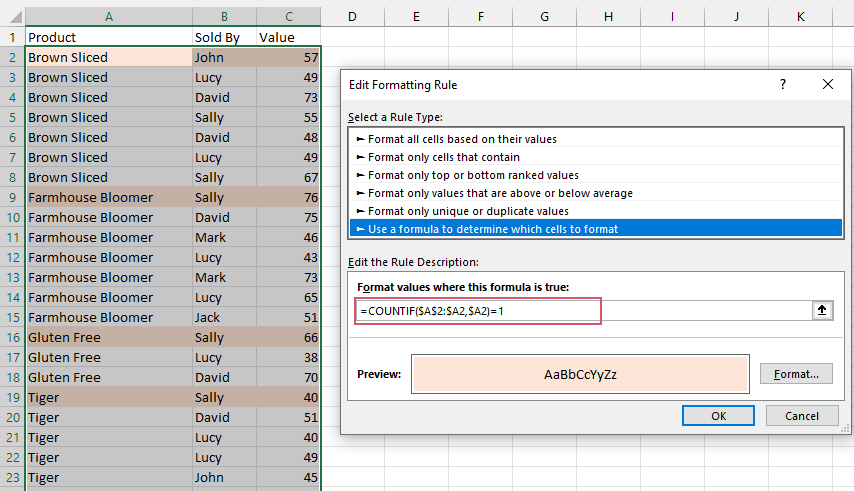Select column B header

click(224, 16)
